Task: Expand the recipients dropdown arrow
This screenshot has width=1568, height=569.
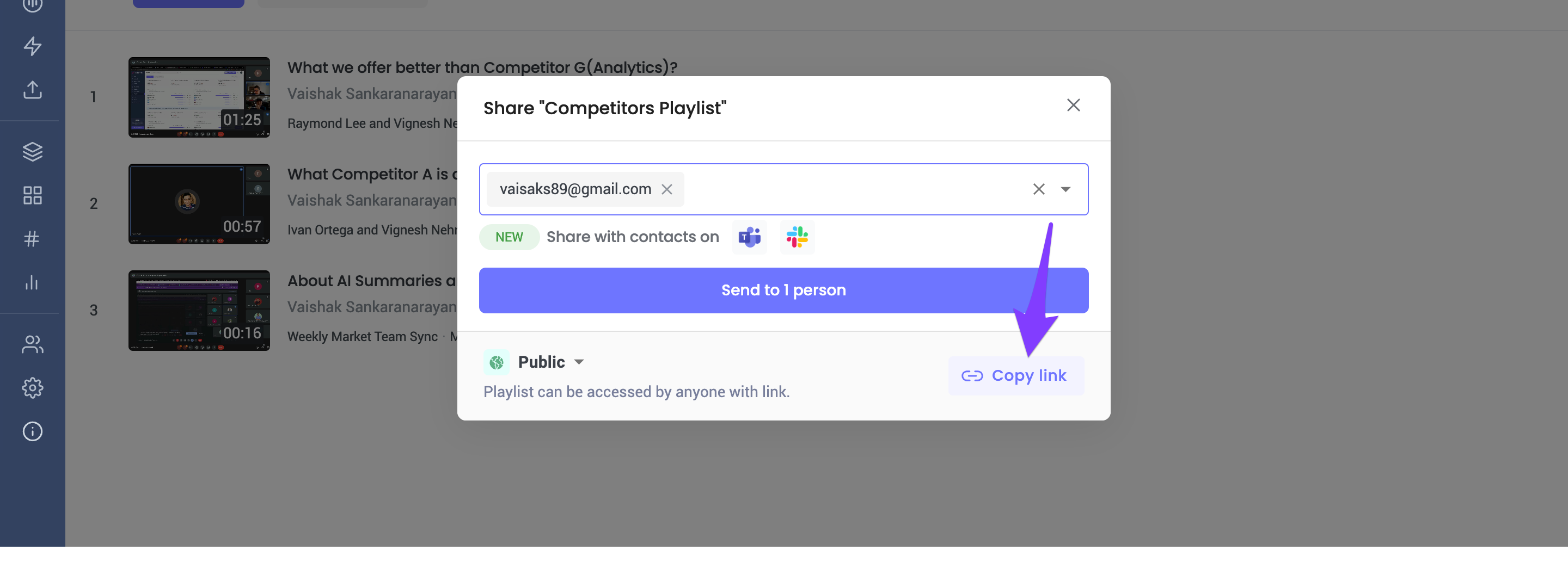Action: (1065, 190)
